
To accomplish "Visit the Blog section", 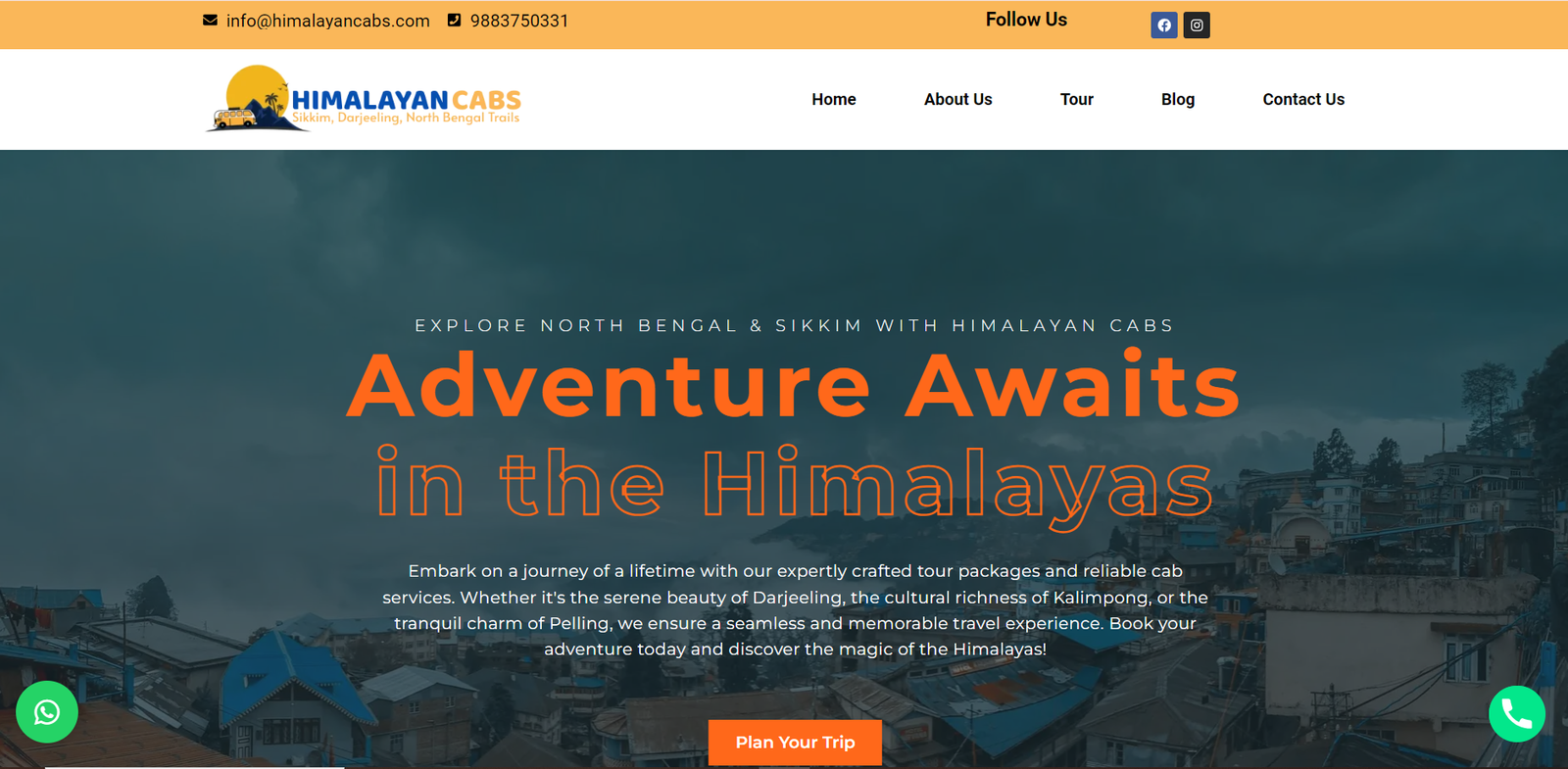I will (x=1178, y=99).
